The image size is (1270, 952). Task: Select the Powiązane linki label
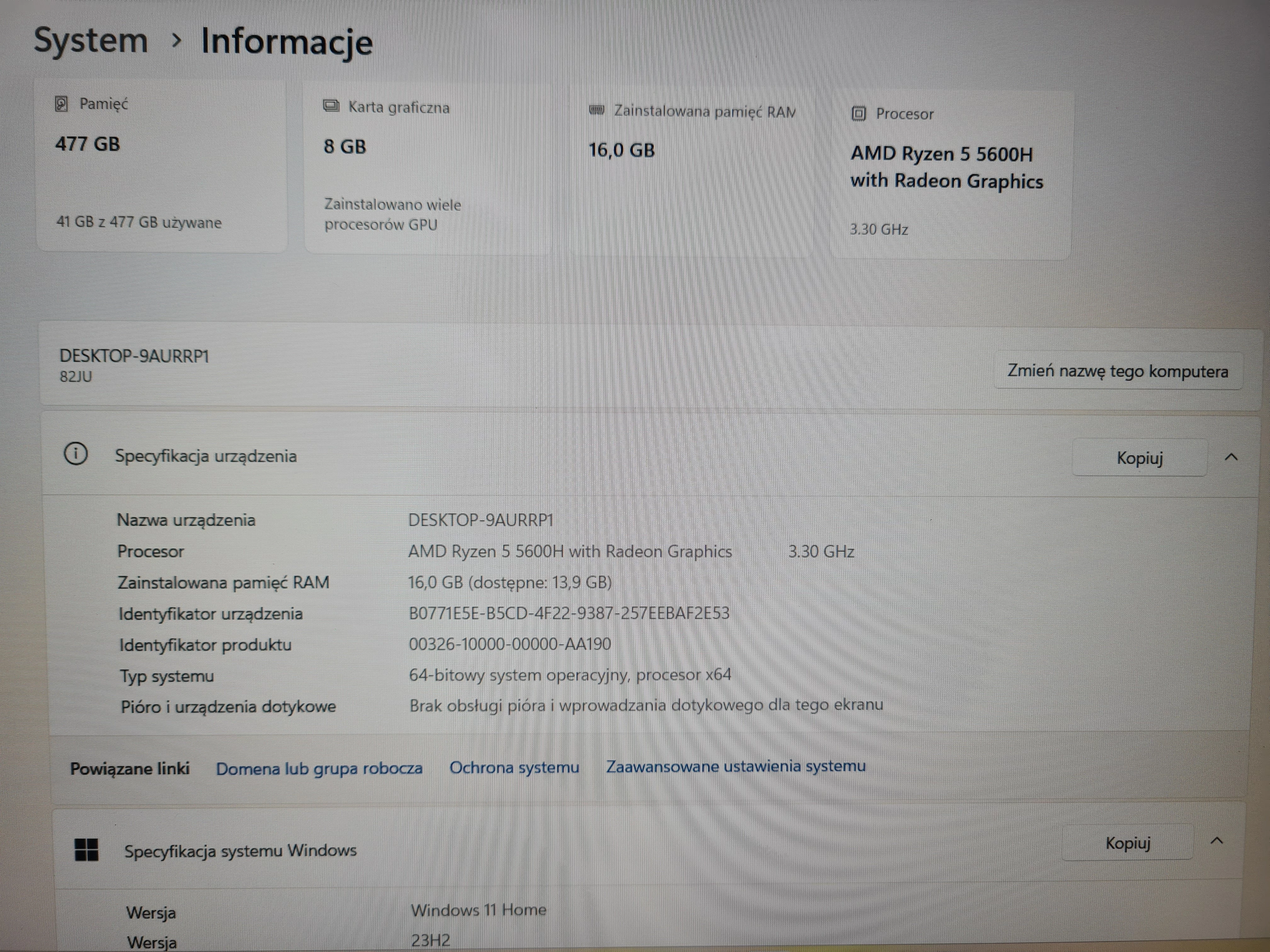130,769
